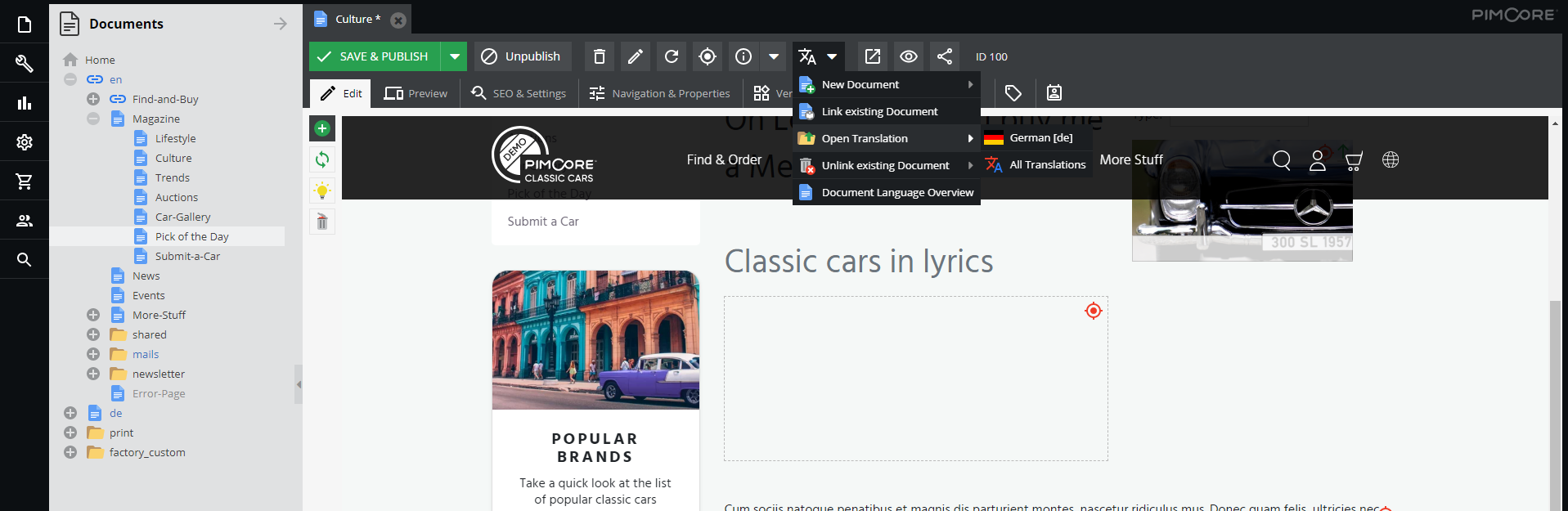Click the info circle icon in toolbar

click(x=744, y=56)
